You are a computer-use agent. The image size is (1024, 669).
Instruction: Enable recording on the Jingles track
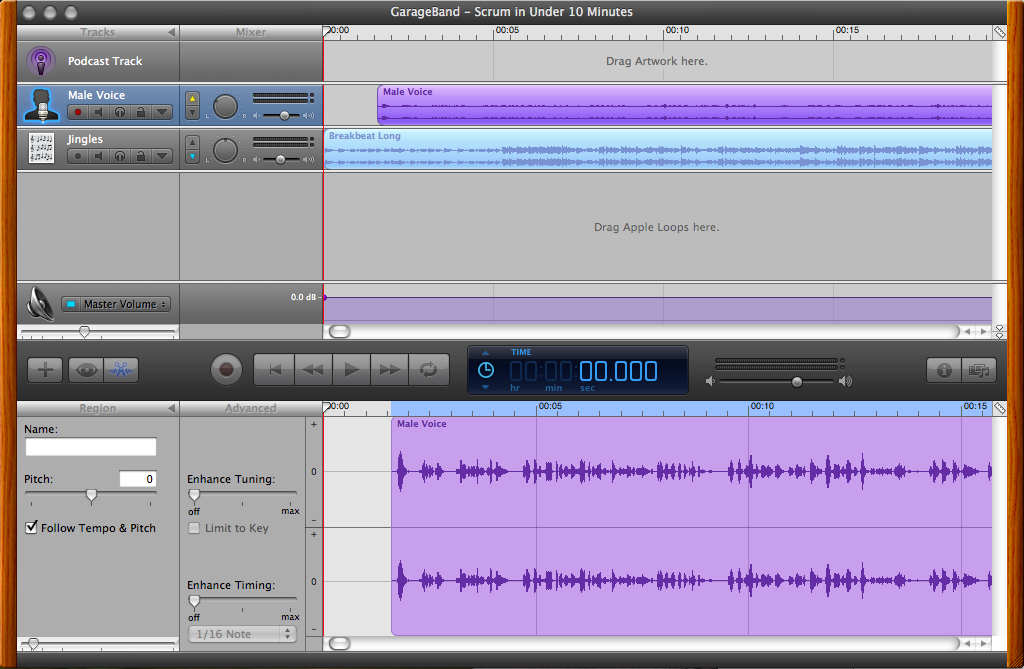pos(78,156)
